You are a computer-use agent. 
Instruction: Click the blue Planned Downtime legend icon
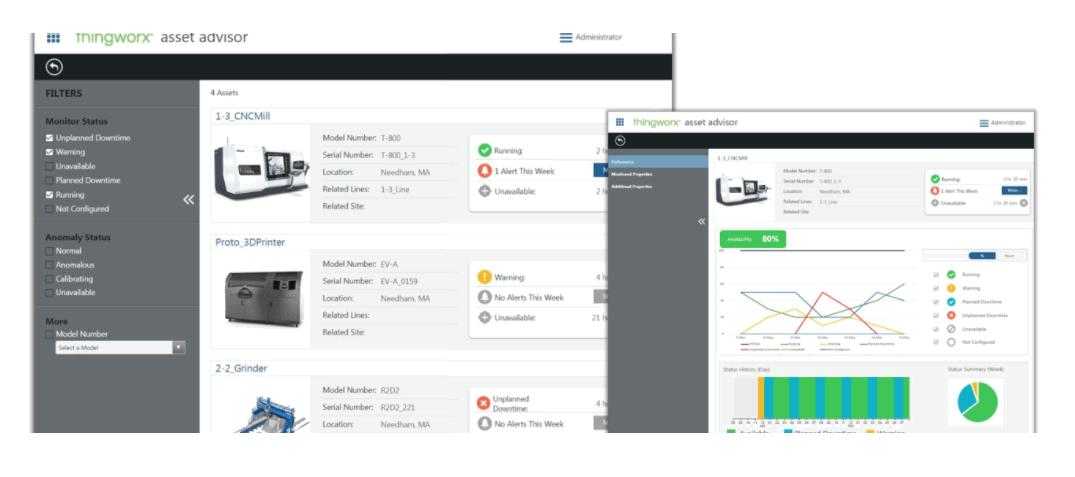[x=951, y=302]
